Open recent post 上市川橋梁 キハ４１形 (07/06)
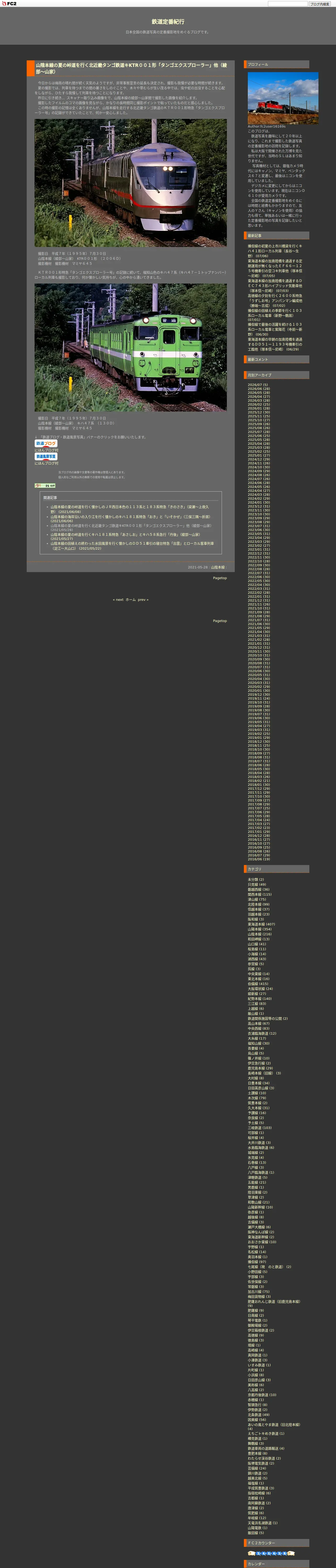This screenshot has width=336, height=1568. click(x=275, y=251)
